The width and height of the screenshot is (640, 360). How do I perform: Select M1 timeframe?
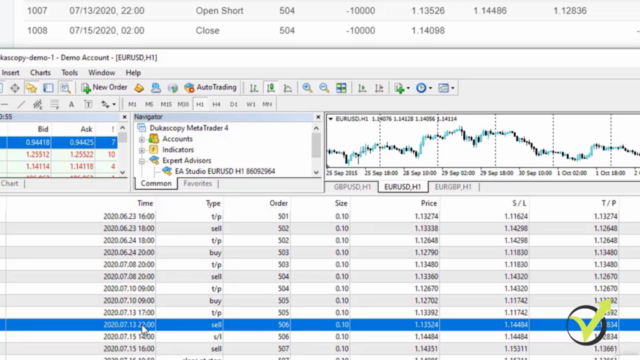pos(132,104)
